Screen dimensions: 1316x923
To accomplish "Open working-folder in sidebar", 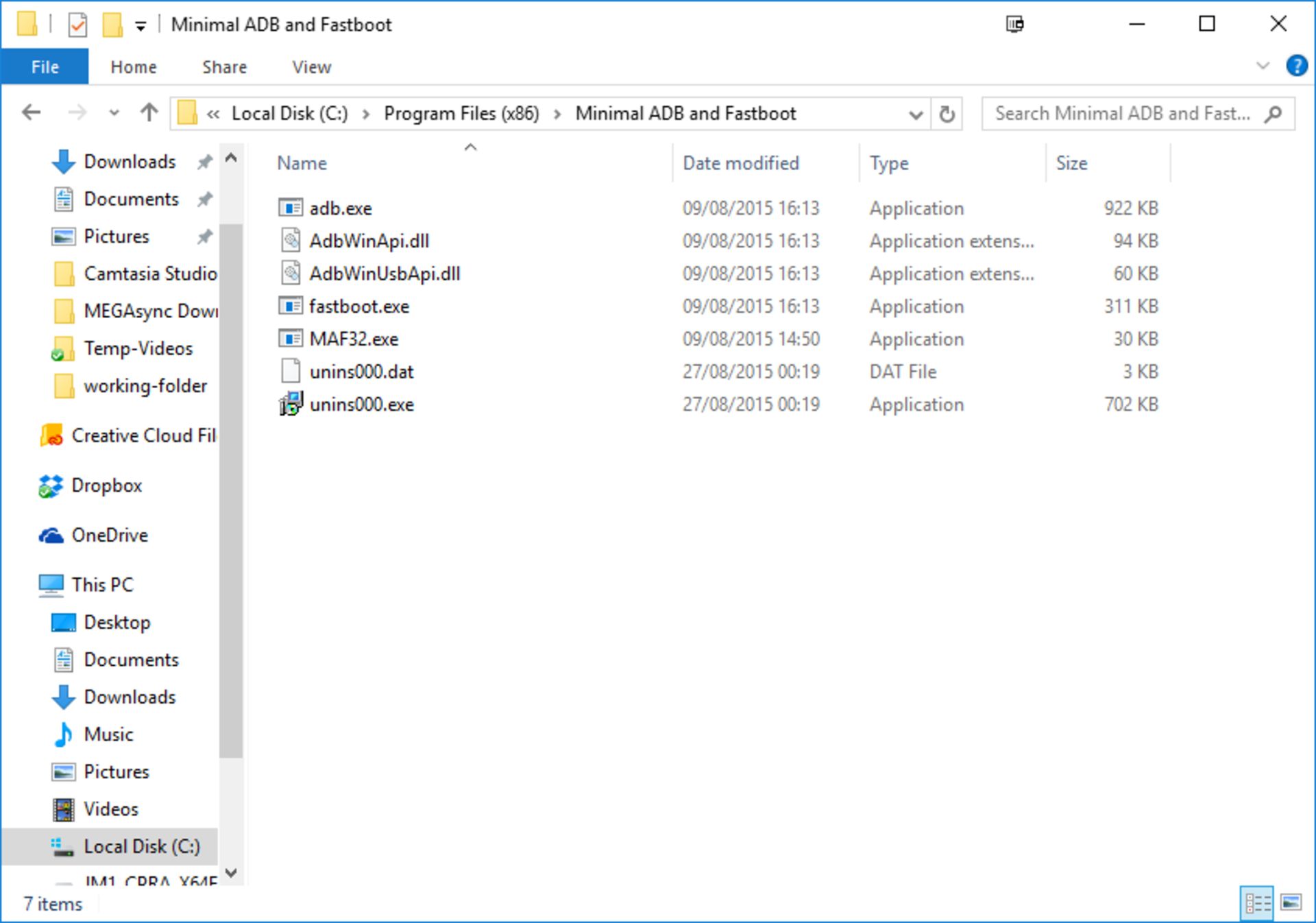I will (x=129, y=386).
